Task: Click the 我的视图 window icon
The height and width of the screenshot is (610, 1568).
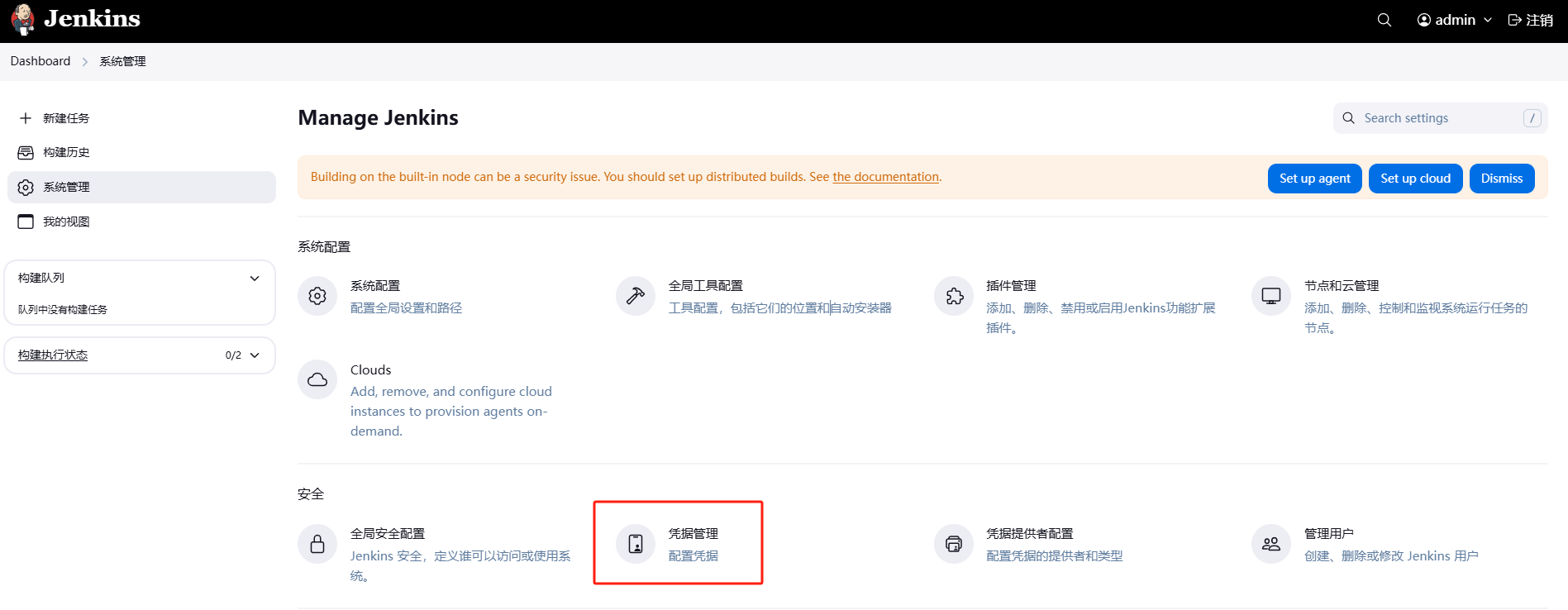Action: click(x=26, y=222)
